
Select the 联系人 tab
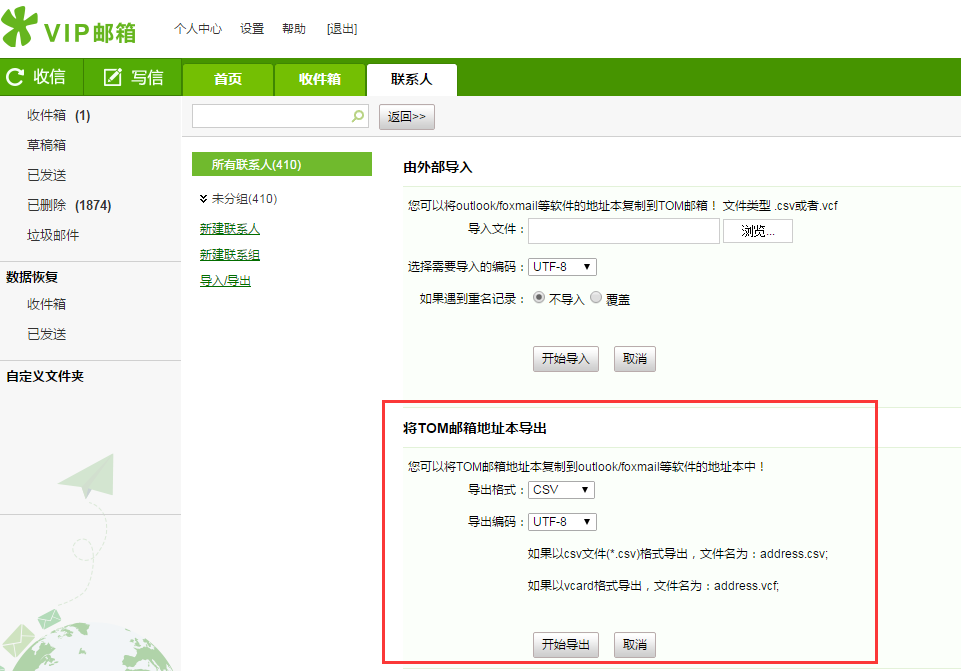(412, 80)
